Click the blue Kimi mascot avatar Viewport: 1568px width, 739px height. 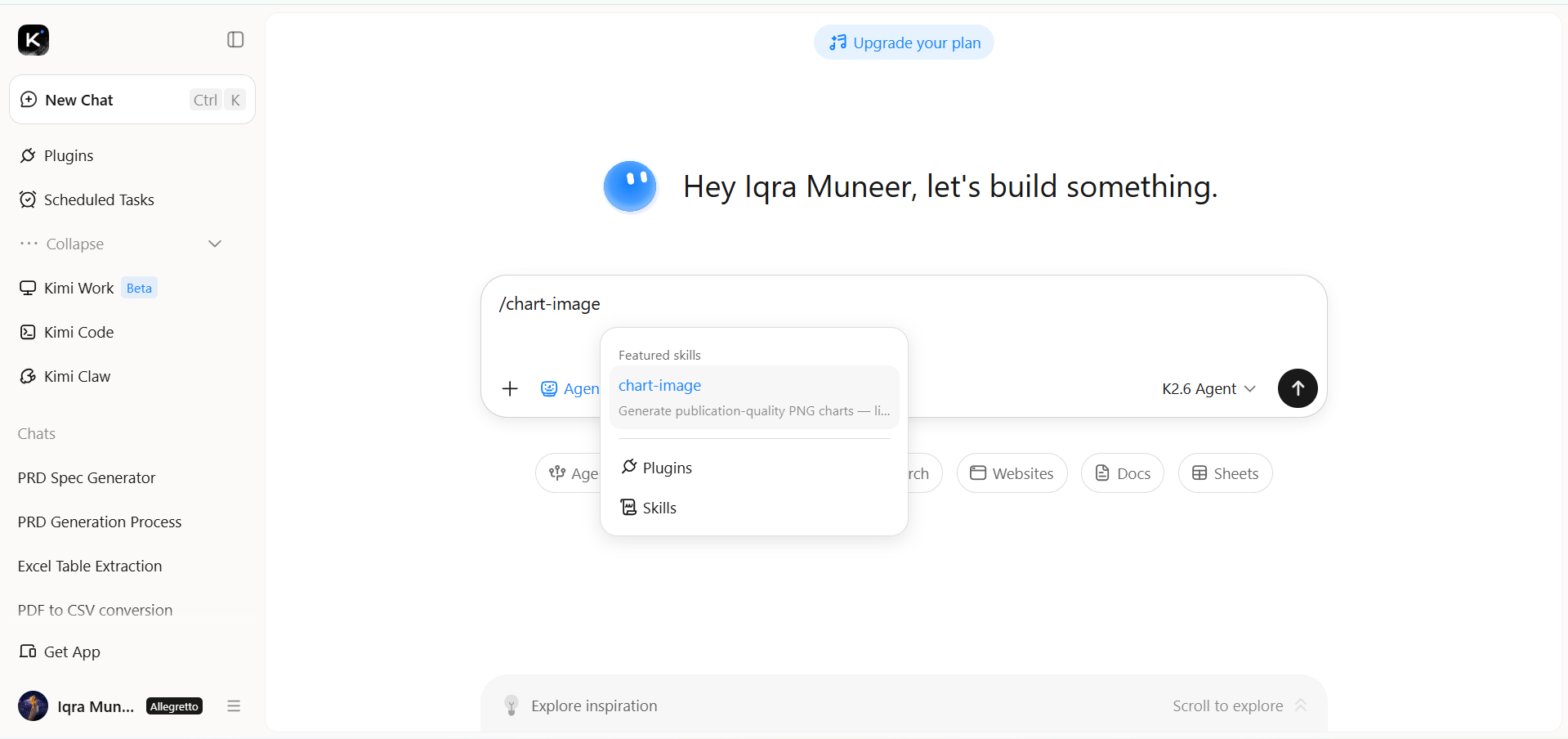630,186
